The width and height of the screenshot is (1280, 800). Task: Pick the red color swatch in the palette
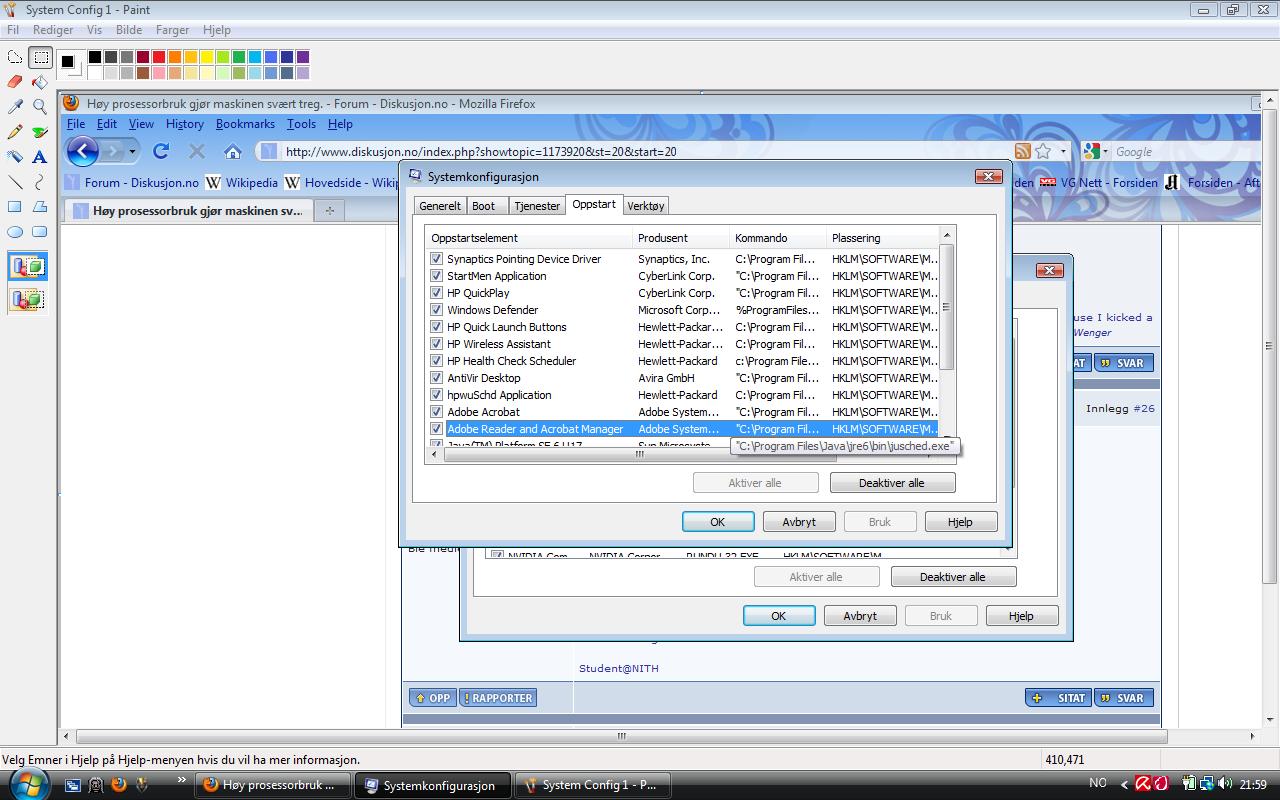click(159, 57)
